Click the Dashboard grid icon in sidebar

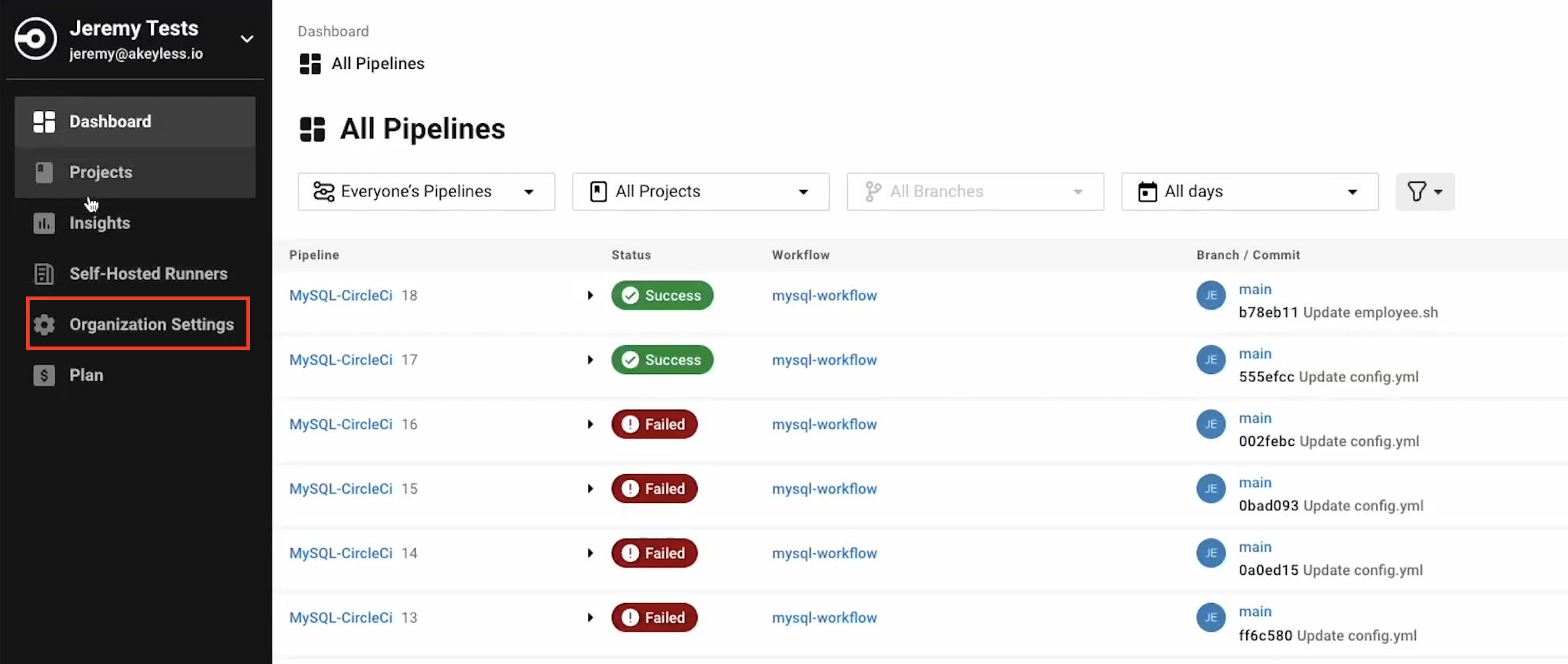(x=44, y=122)
